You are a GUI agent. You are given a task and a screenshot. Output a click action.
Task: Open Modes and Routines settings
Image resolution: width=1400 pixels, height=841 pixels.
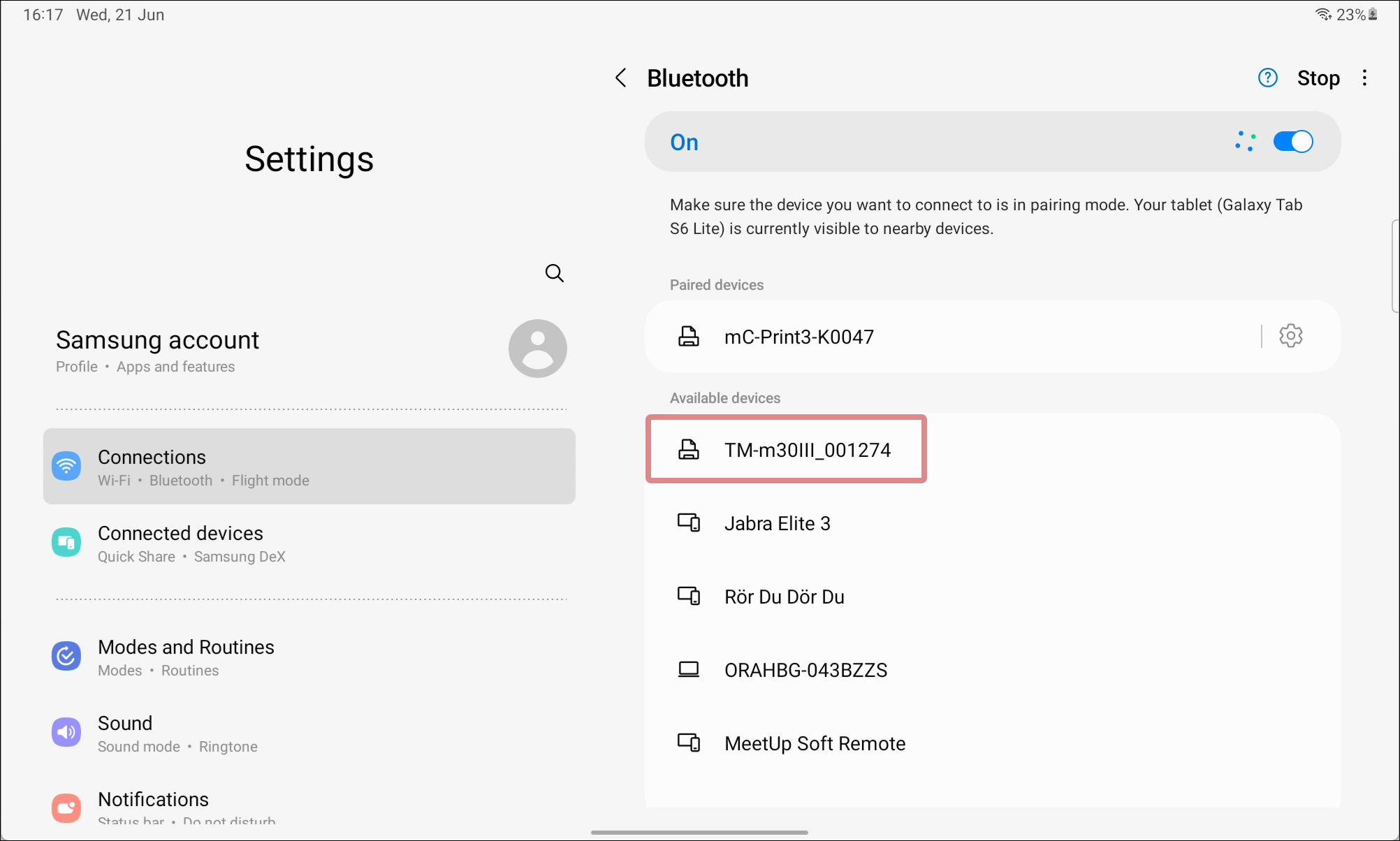click(309, 657)
